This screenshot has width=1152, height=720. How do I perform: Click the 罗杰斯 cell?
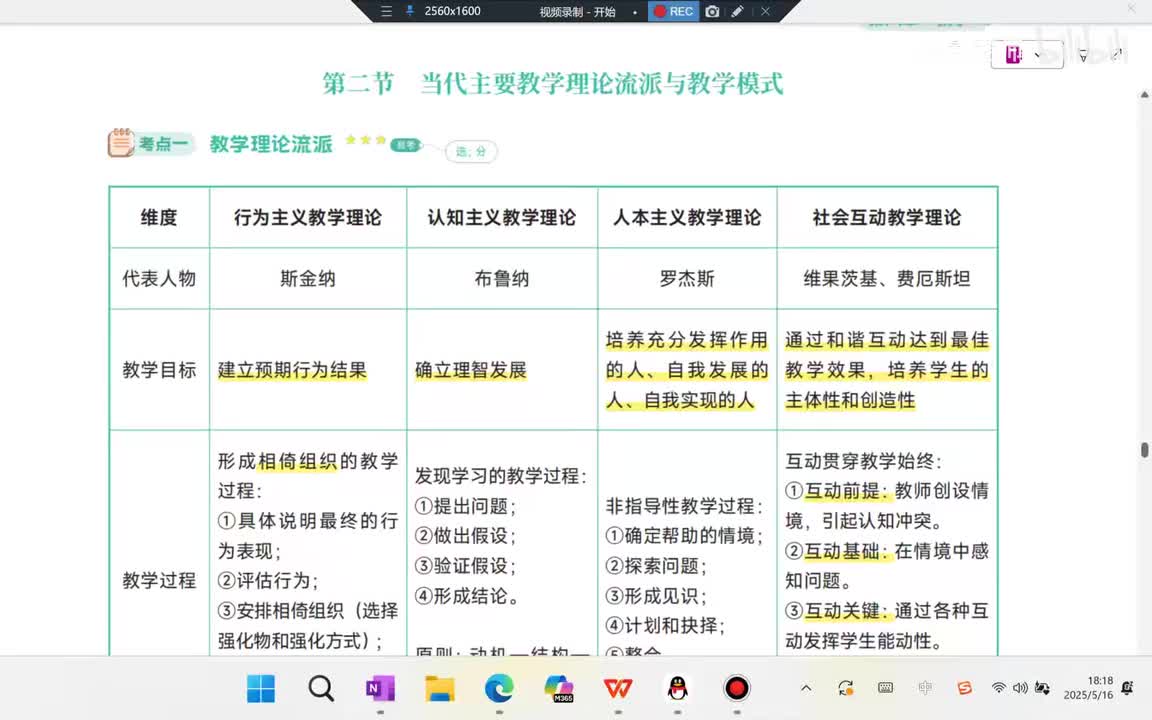tap(687, 278)
